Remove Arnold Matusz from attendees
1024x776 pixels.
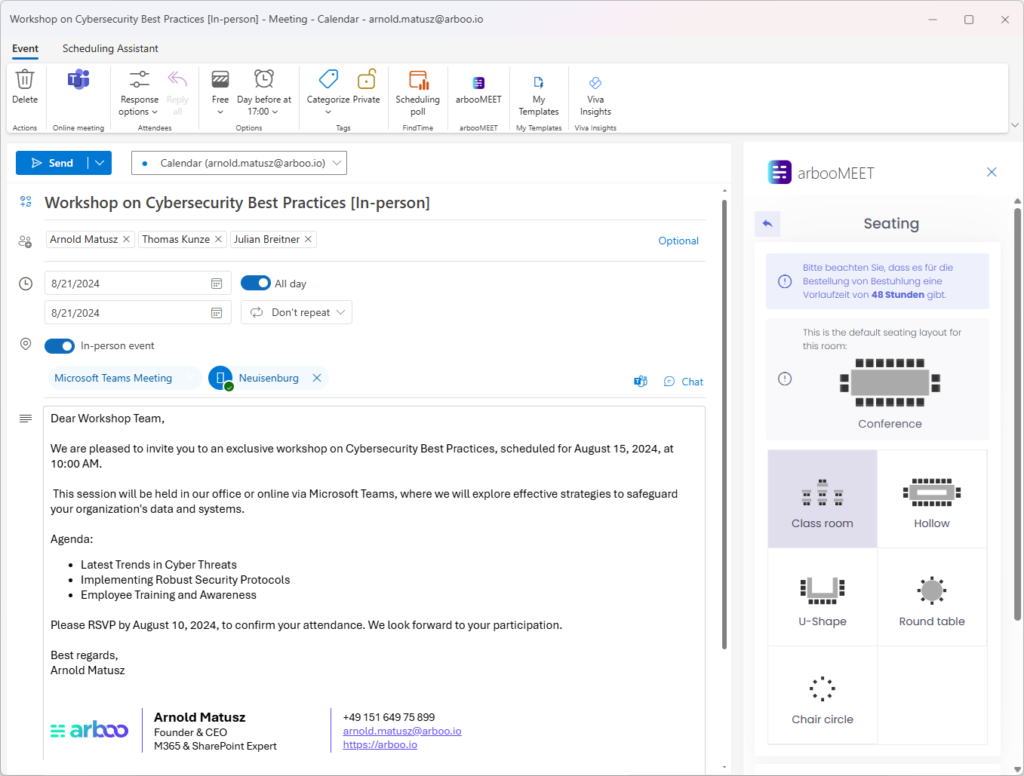click(x=127, y=239)
